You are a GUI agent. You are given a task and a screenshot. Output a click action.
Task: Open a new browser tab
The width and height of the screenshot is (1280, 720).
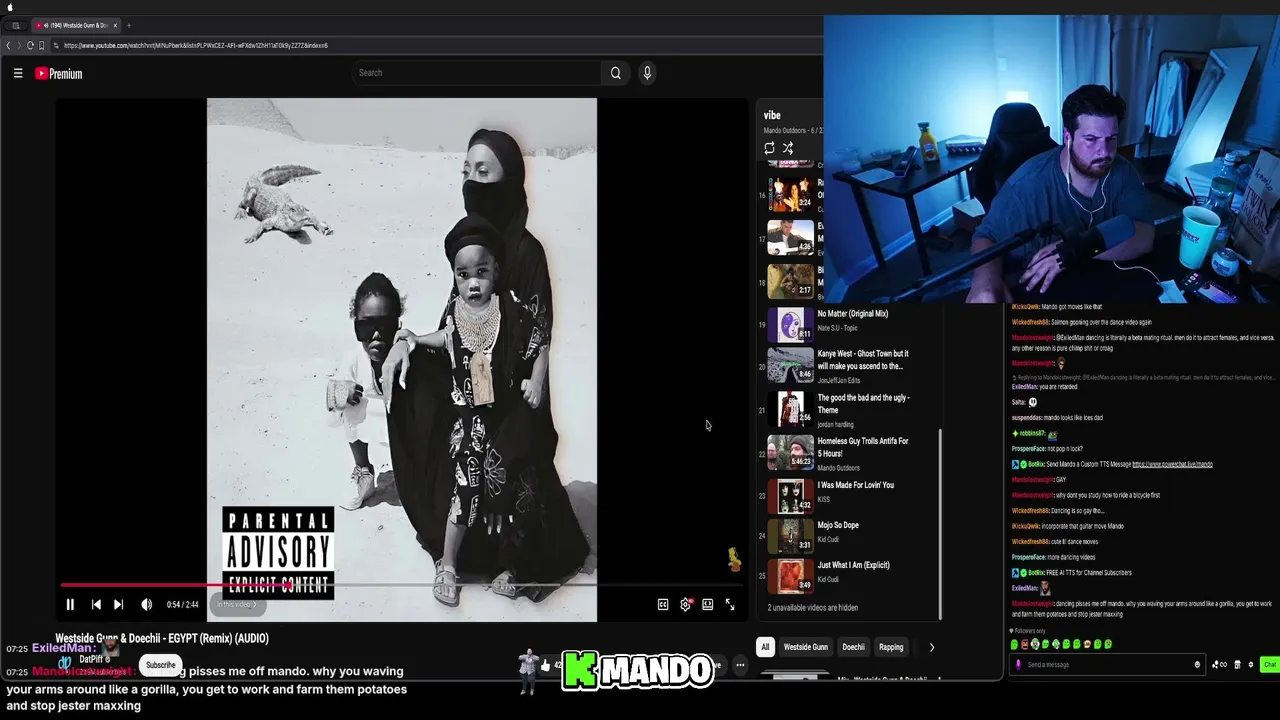click(129, 25)
